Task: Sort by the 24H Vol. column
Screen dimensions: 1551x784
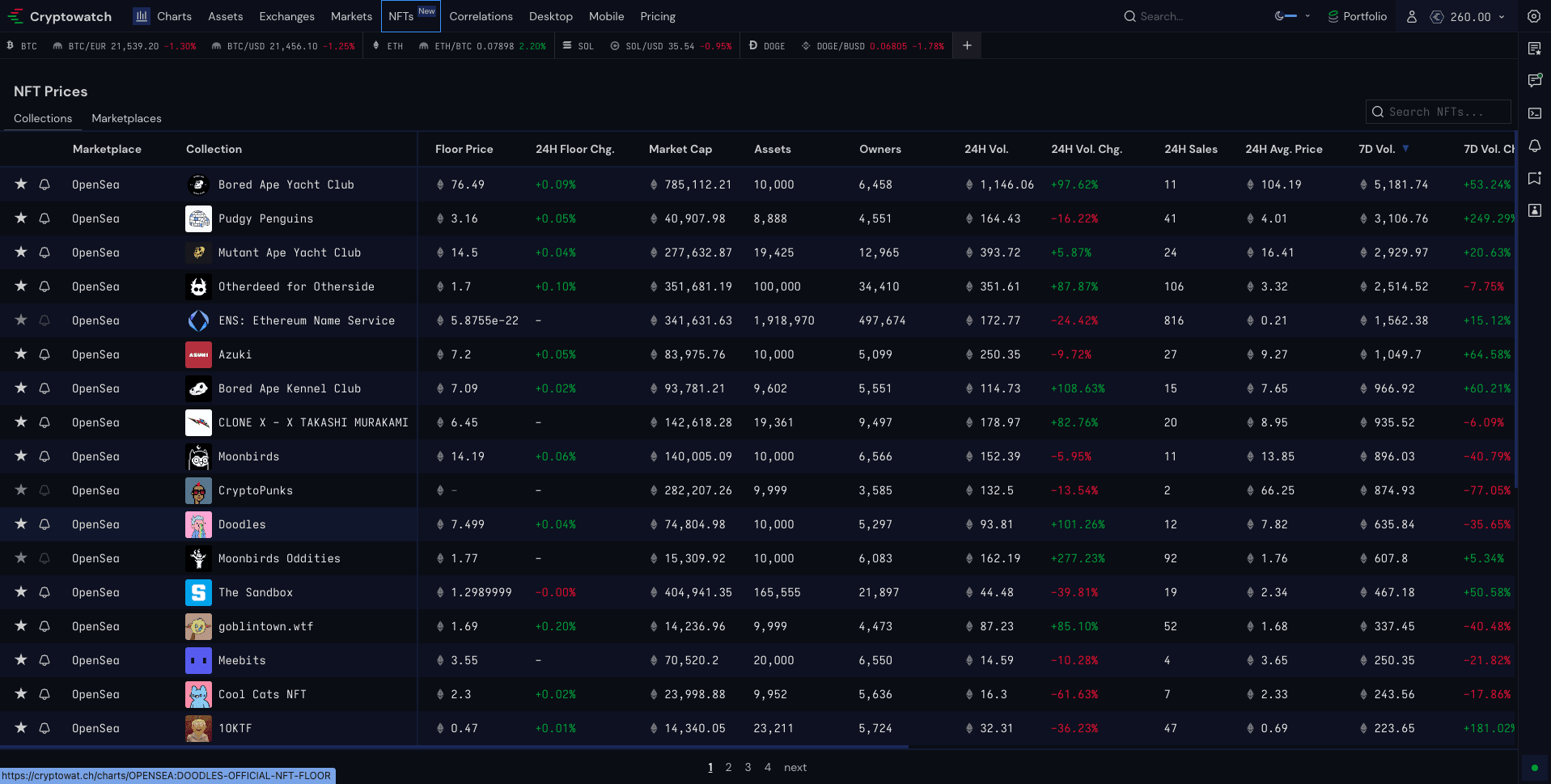Action: pyautogui.click(x=986, y=149)
